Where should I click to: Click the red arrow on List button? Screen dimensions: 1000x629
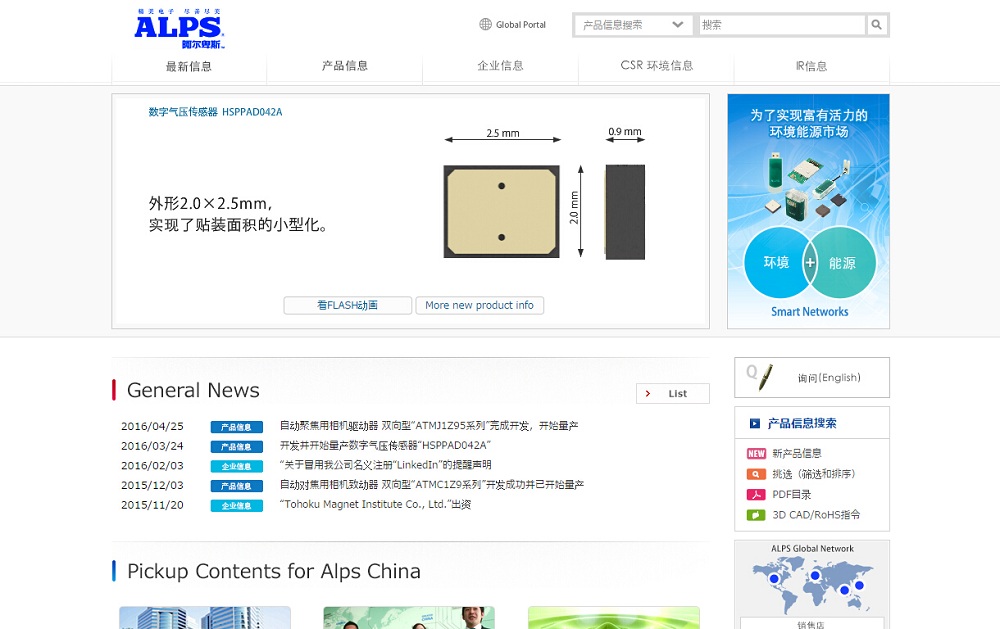pos(648,394)
